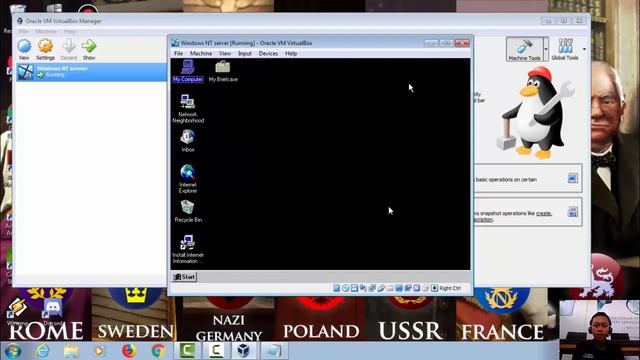640x360 pixels.
Task: Open Help menu in Windows NT server window
Action: point(291,53)
